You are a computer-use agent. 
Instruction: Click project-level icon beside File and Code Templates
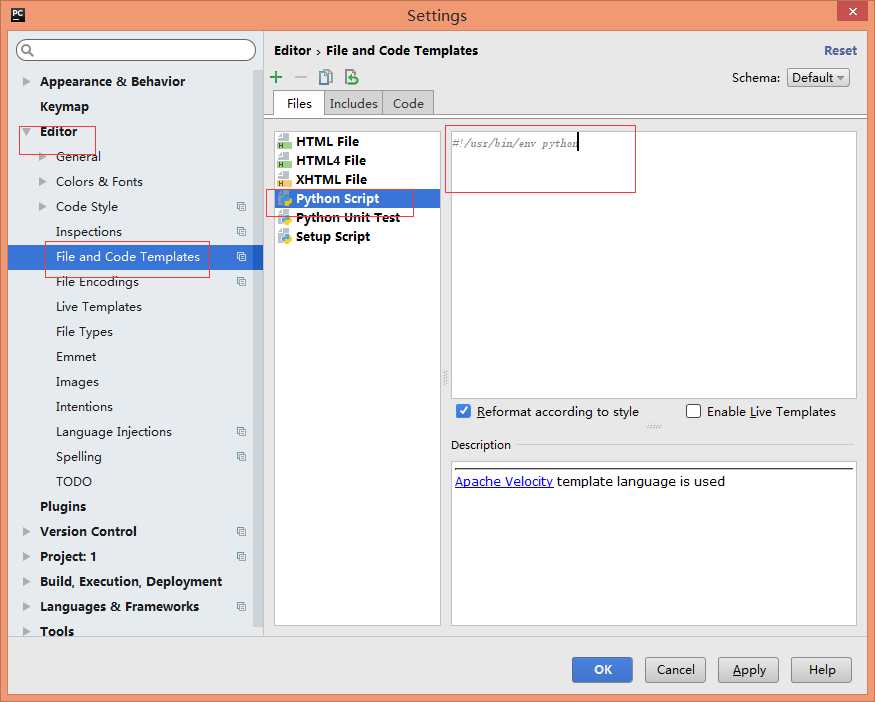[x=241, y=256]
